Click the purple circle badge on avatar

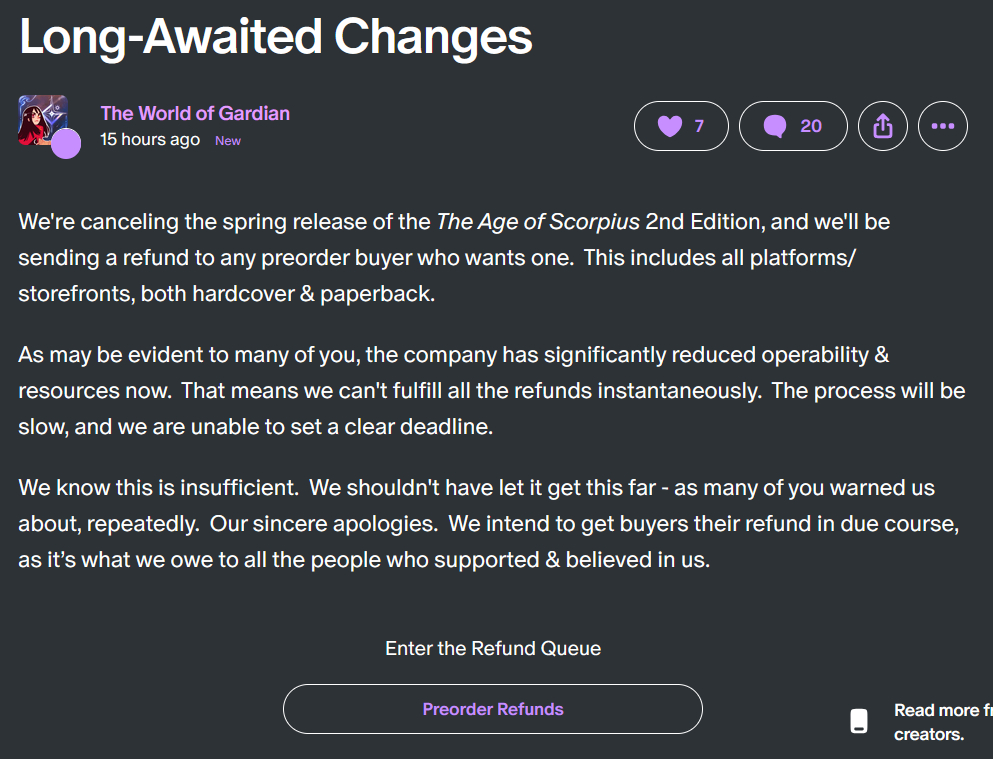click(x=66, y=144)
